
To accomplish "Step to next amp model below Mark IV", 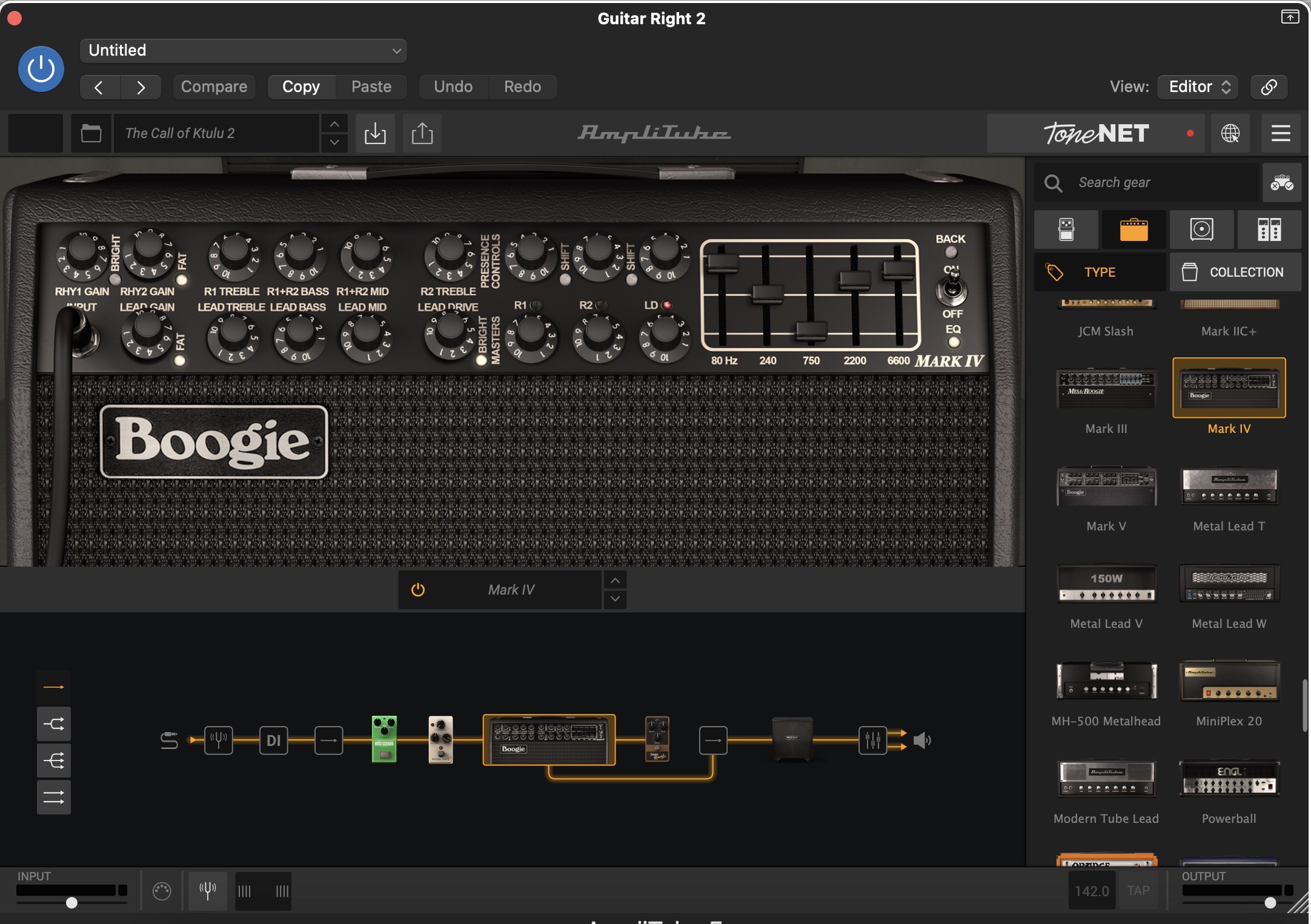I will 615,599.
